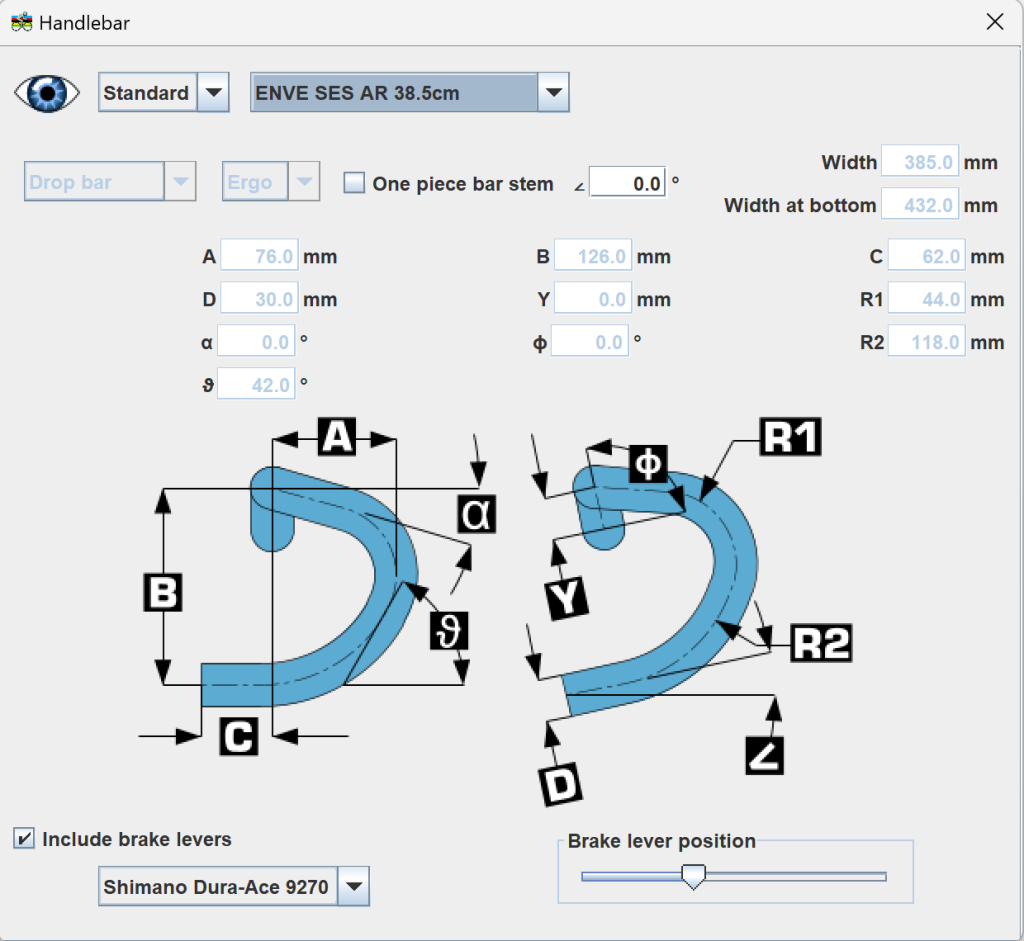The width and height of the screenshot is (1024, 941).
Task: Click the ϕ label in the diagram
Action: click(648, 464)
